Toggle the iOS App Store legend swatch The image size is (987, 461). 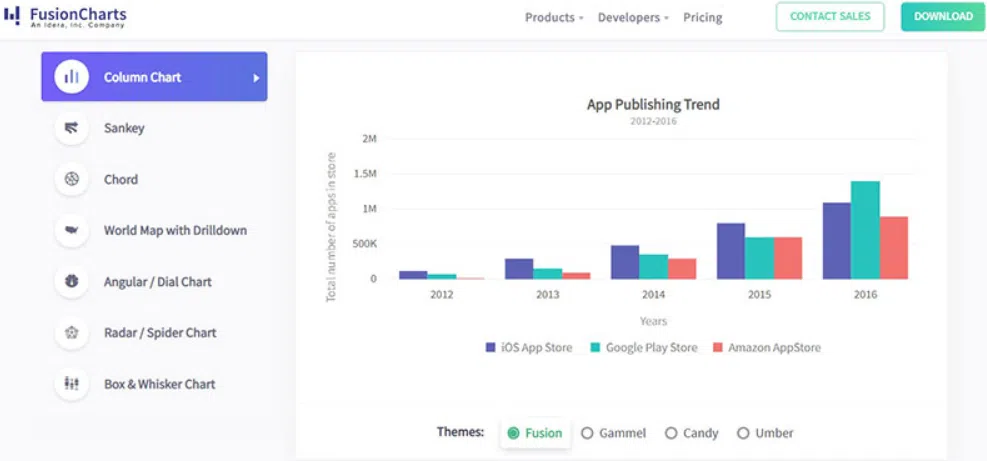(491, 348)
